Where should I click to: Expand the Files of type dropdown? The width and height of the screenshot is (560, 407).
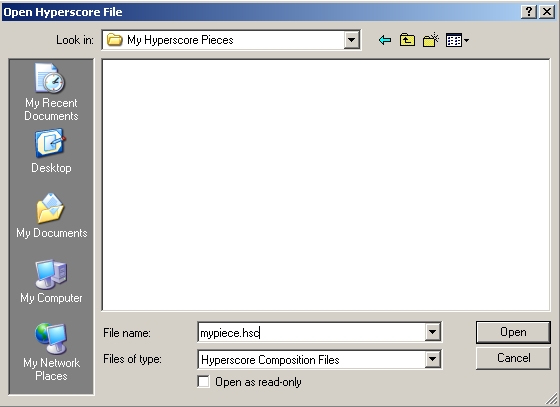point(432,359)
